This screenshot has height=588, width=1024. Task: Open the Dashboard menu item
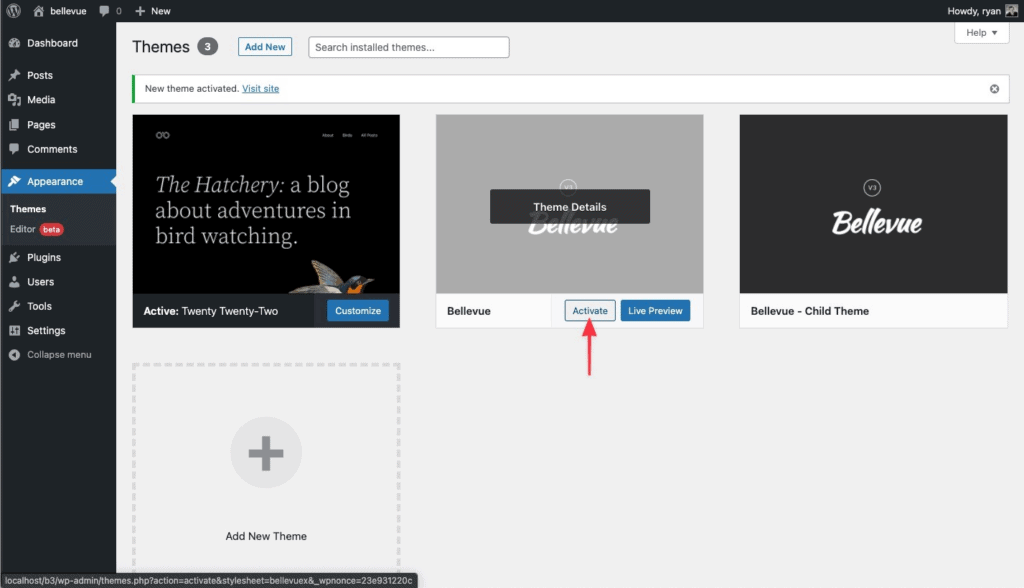click(52, 43)
